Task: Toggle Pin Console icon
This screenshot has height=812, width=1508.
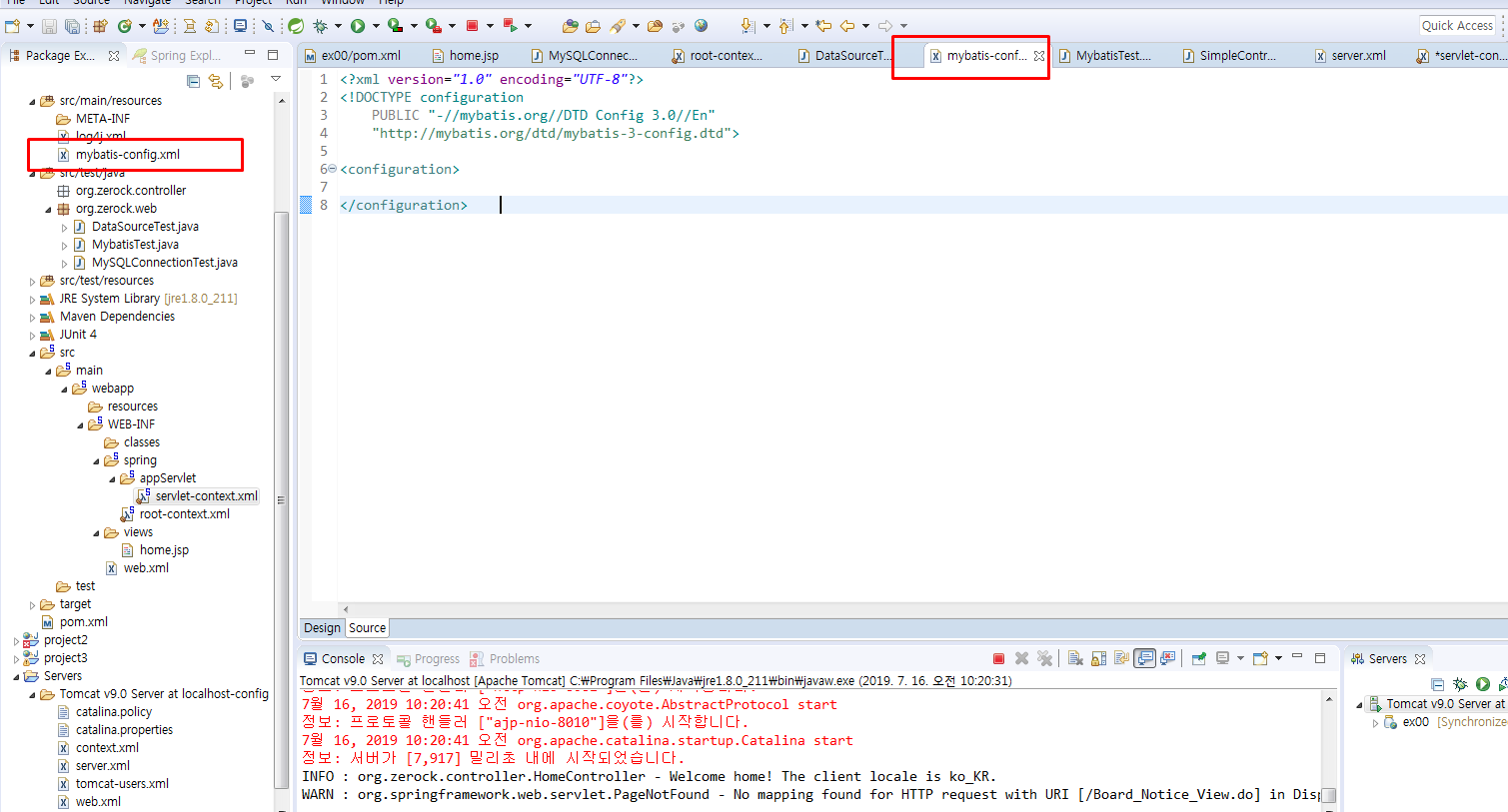Action: 1199,658
